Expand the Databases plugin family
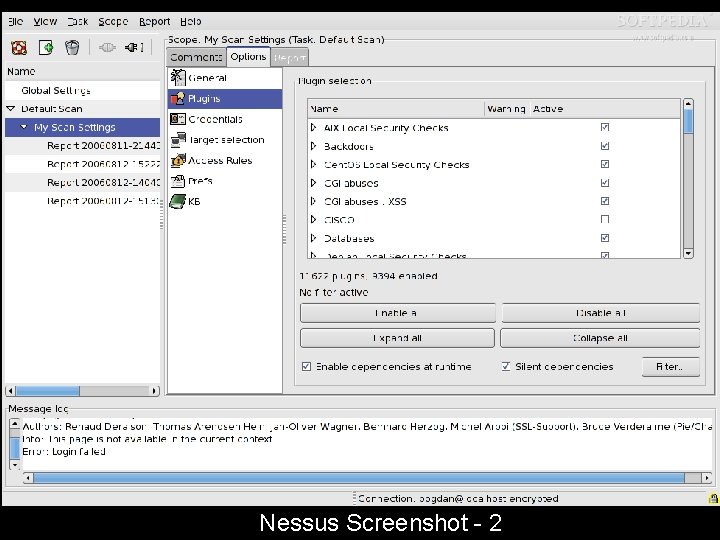Viewport: 720px width, 540px height. click(314, 238)
